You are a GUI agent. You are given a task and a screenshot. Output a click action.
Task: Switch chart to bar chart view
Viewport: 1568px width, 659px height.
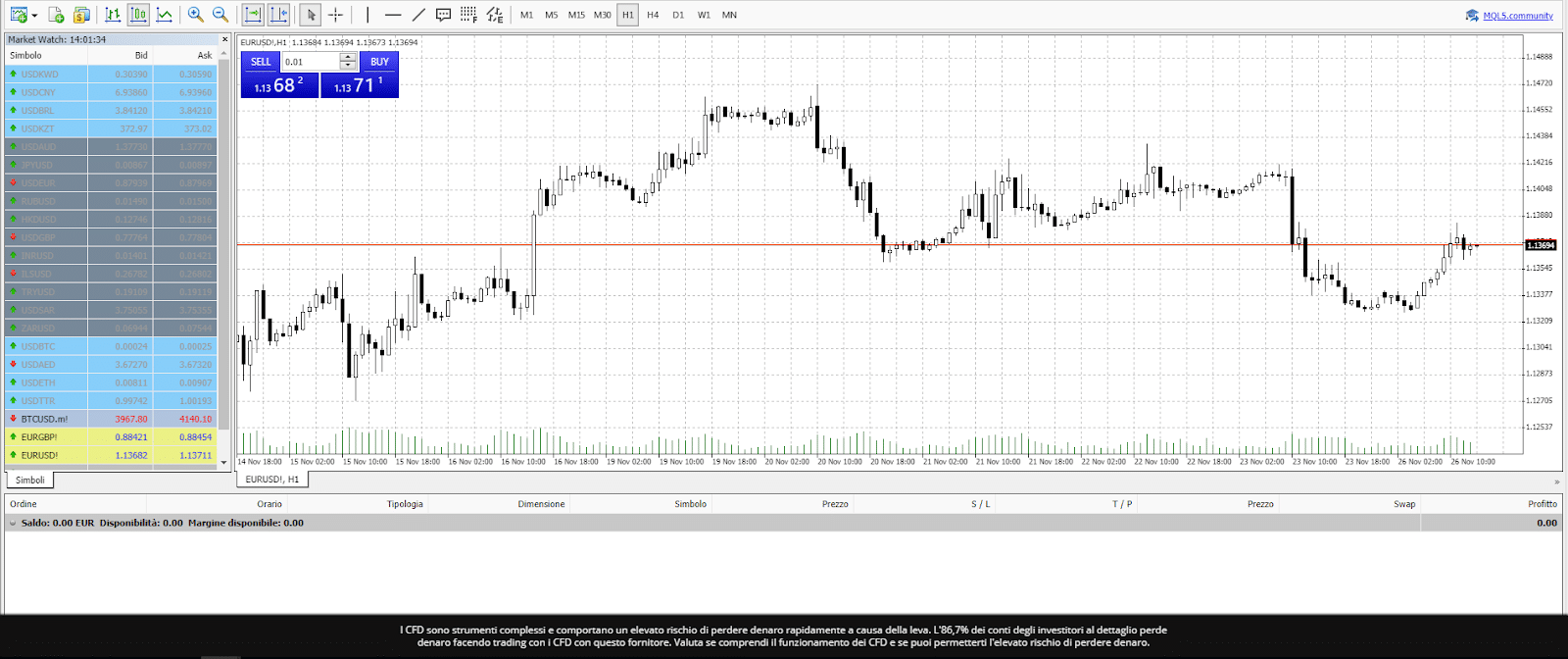(114, 15)
